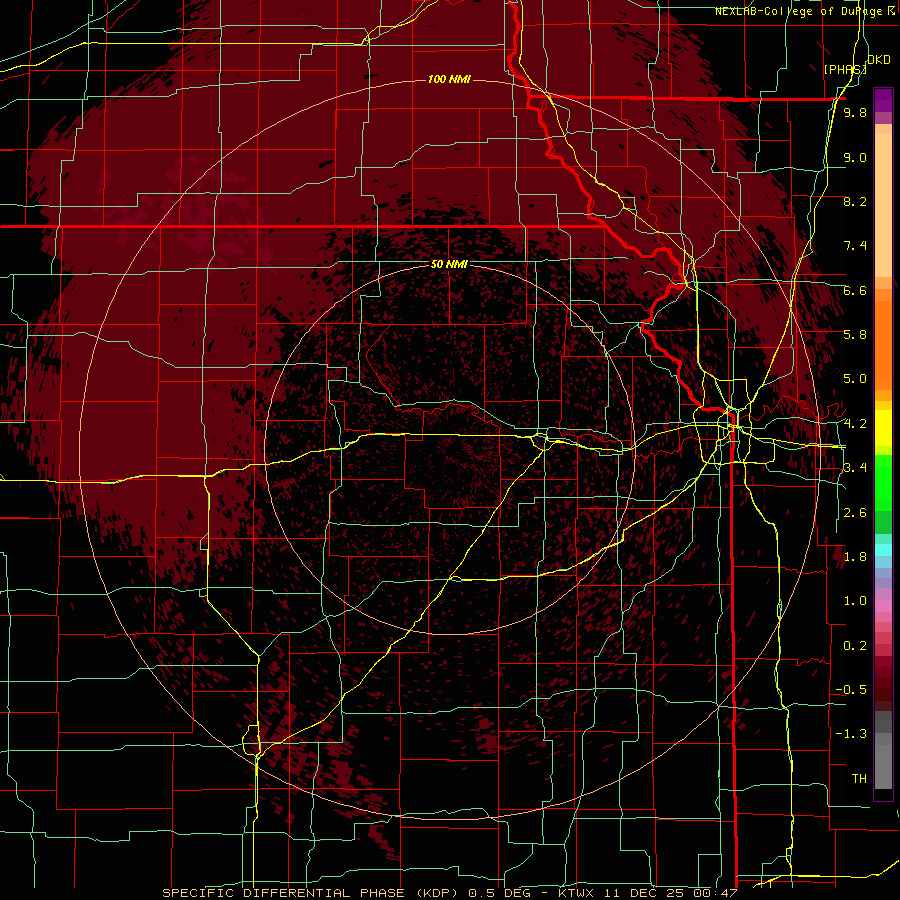Click the SPECIFIC DIFFERENTIAL PHASE (KDP) caption

312,893
